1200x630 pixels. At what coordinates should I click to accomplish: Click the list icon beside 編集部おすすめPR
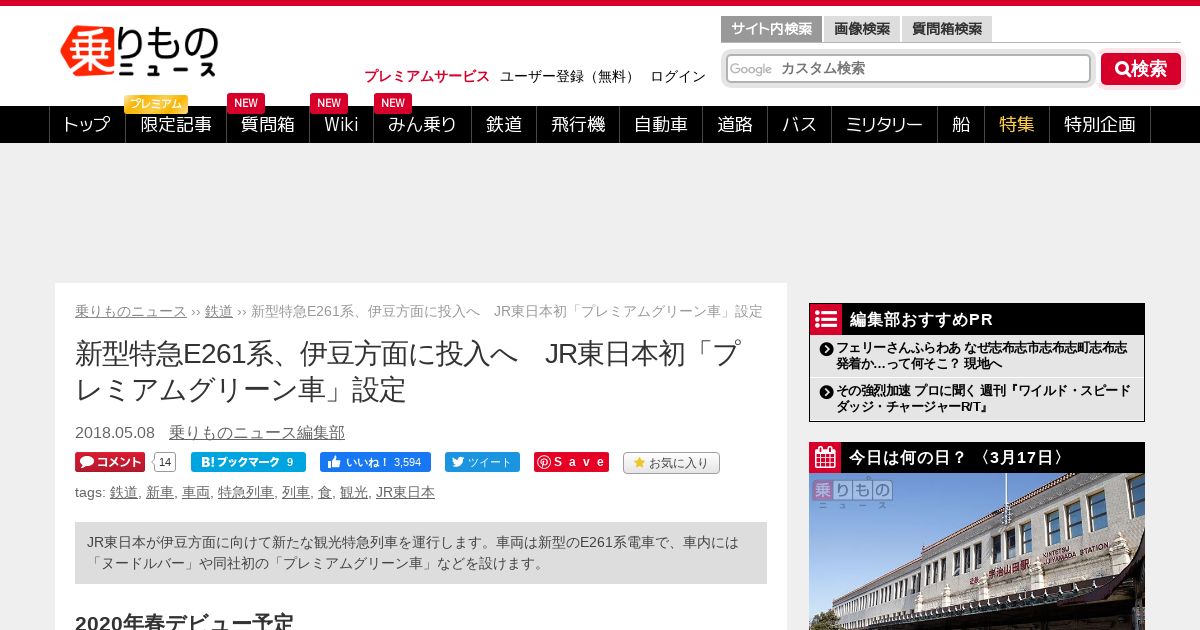(826, 319)
